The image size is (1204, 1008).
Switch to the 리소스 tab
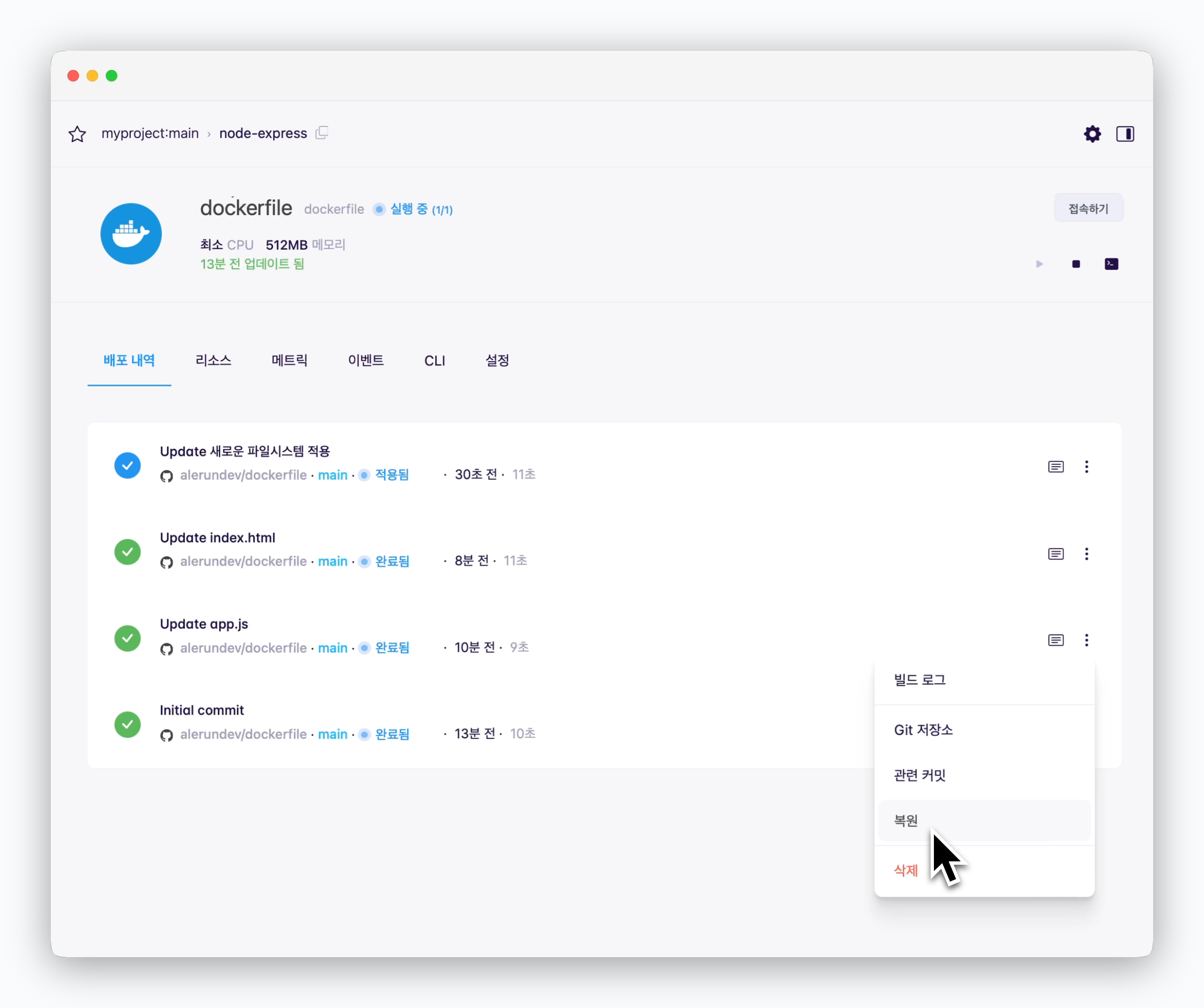point(213,360)
